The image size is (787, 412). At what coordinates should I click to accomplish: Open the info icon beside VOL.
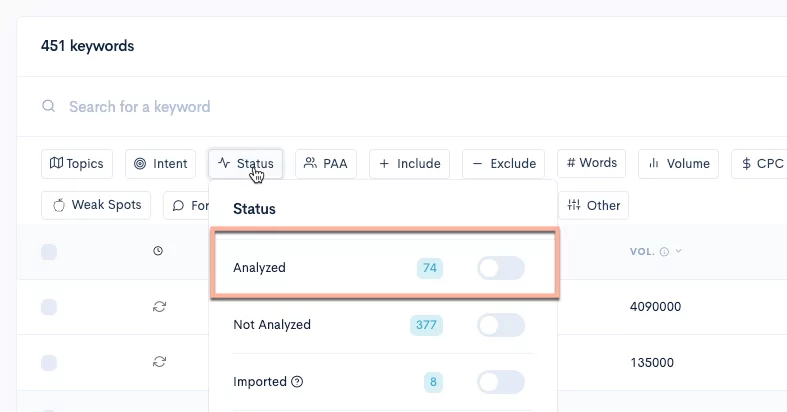click(x=664, y=252)
